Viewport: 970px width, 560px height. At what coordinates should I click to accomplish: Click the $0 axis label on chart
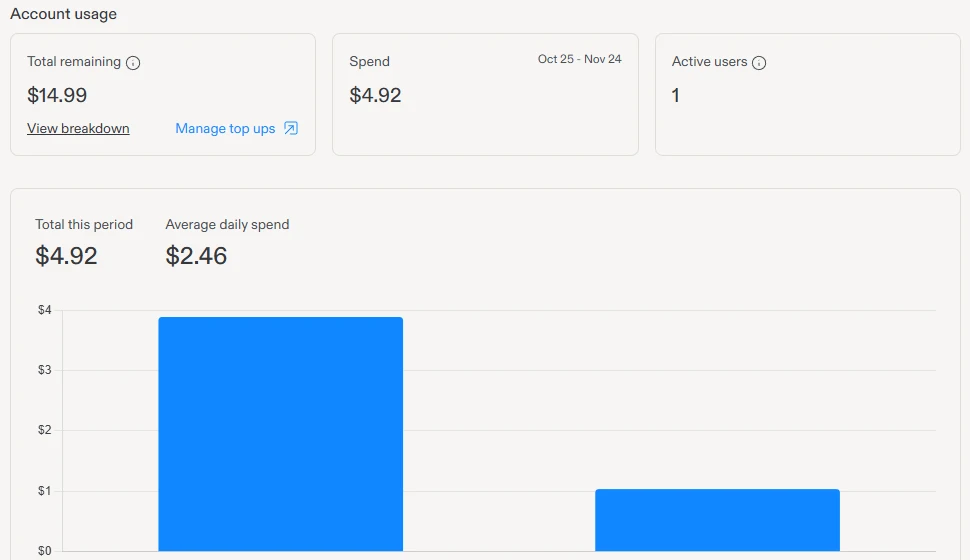pyautogui.click(x=45, y=551)
